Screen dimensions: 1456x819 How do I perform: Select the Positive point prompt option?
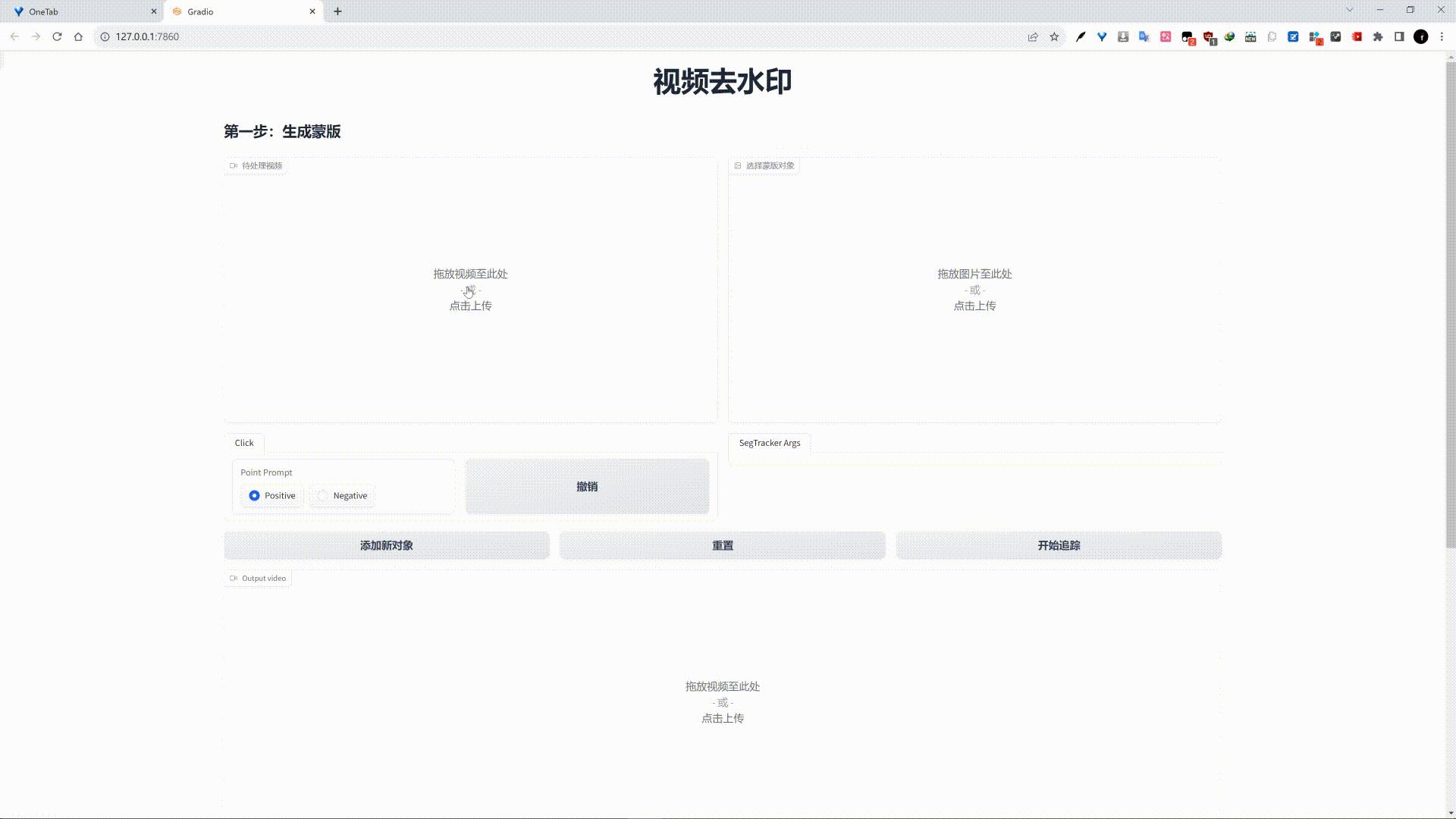coord(255,495)
